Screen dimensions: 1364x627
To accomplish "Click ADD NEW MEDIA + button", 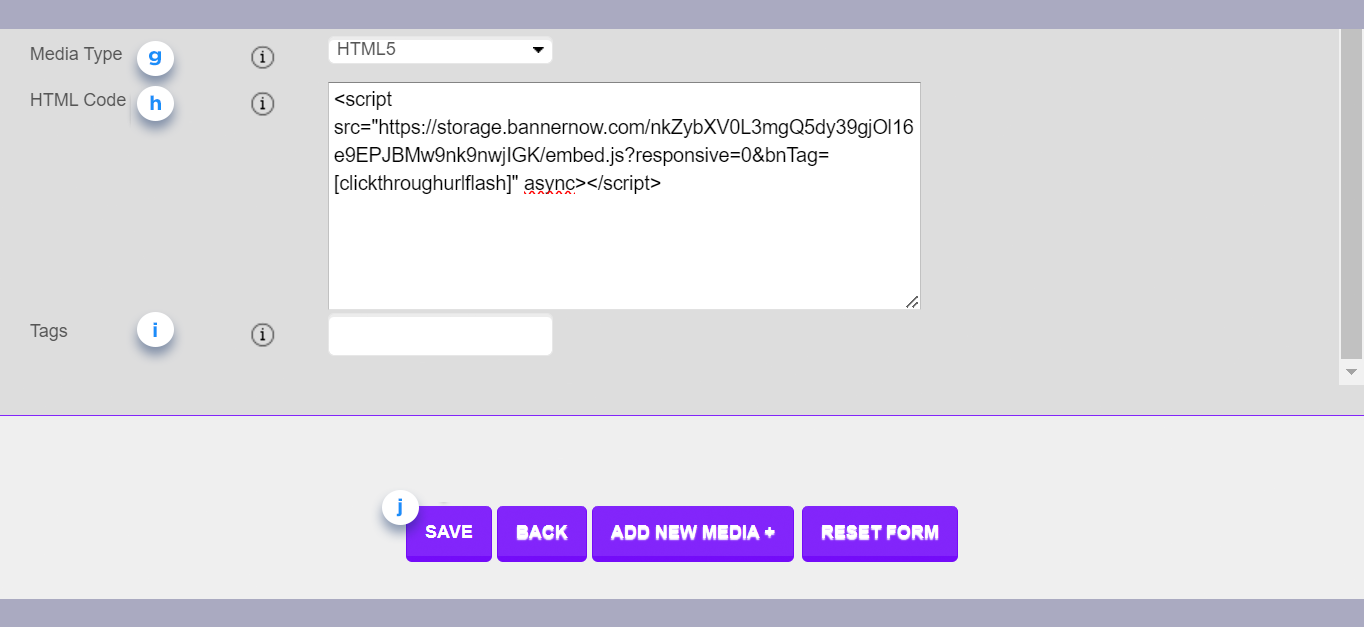I will pos(693,533).
